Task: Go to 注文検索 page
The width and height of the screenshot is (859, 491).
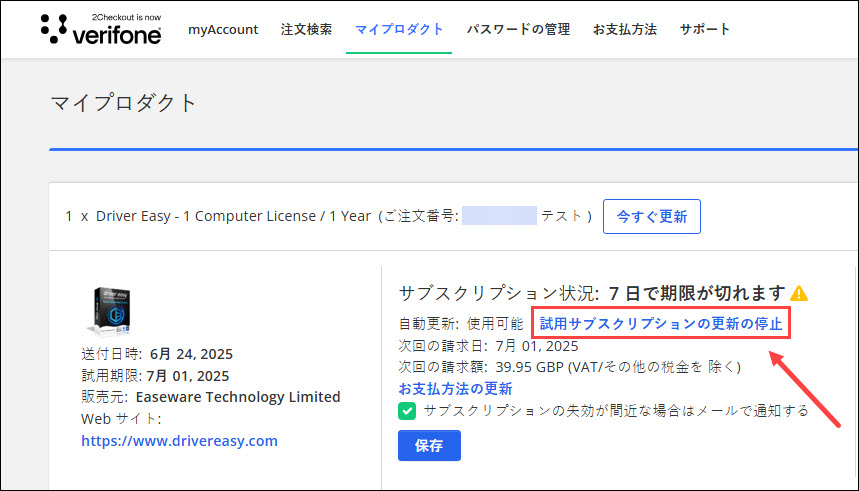Action: tap(306, 29)
